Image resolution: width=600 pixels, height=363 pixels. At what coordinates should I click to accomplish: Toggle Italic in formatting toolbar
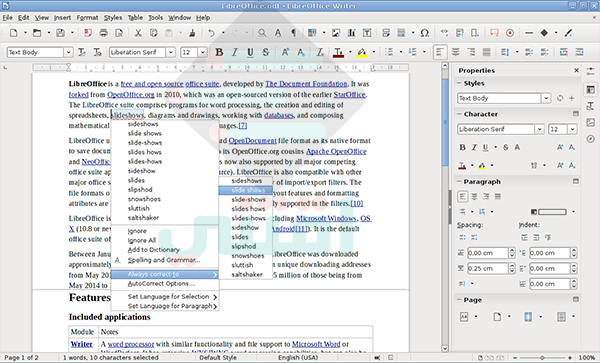click(x=235, y=52)
